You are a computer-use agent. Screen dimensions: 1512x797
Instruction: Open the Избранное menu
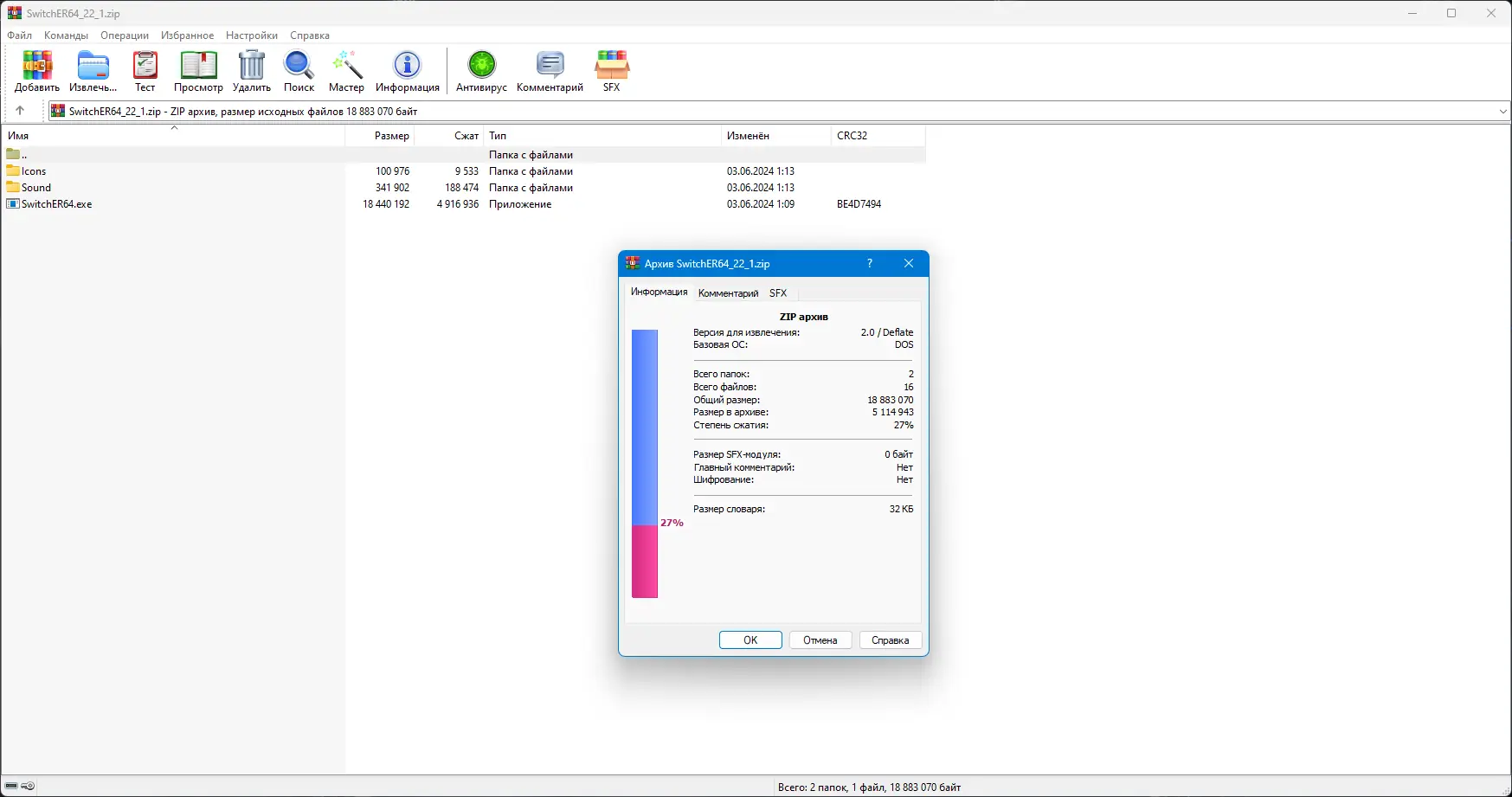coord(188,35)
